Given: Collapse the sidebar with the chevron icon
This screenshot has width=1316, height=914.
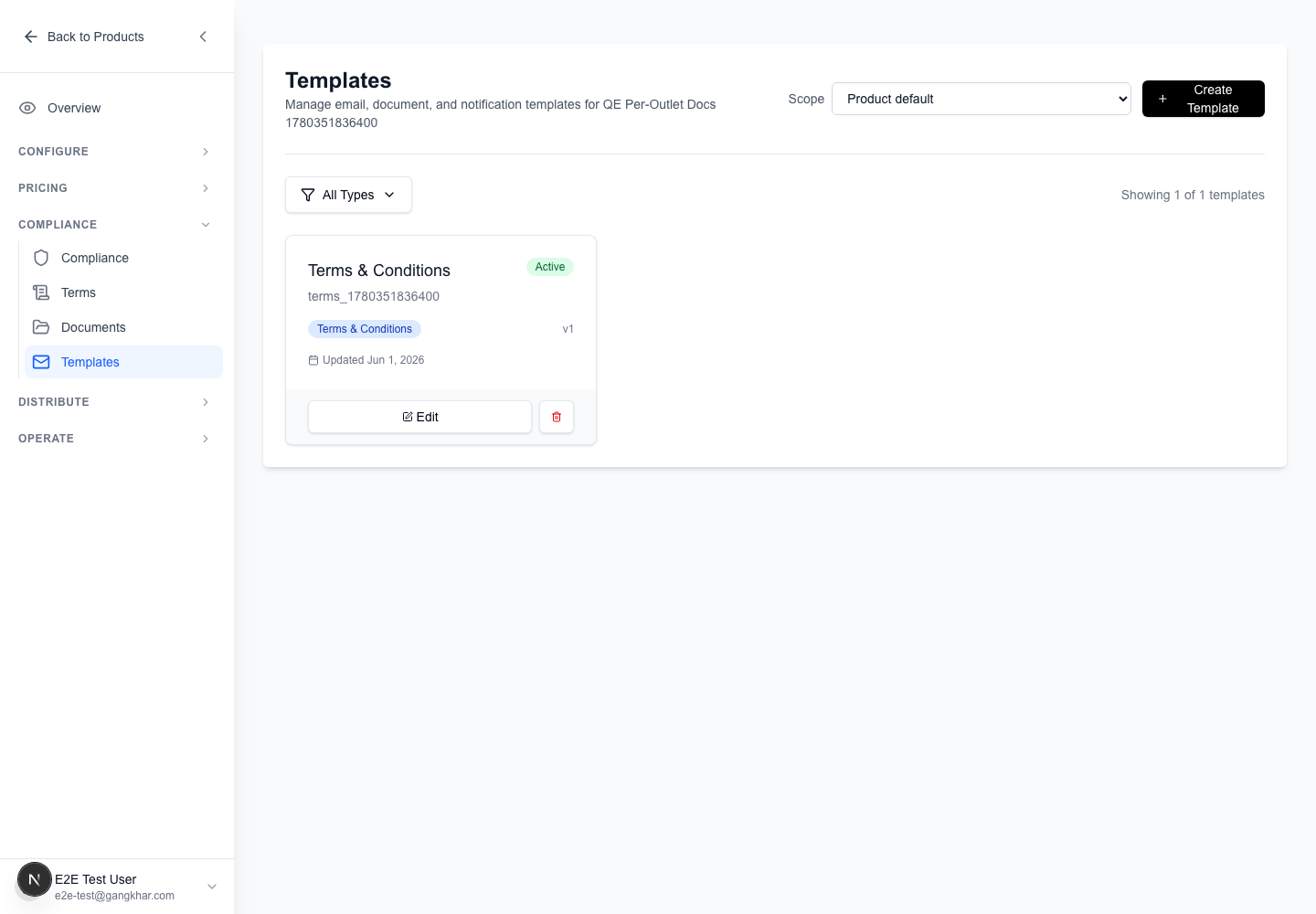Looking at the screenshot, I should click(x=203, y=37).
